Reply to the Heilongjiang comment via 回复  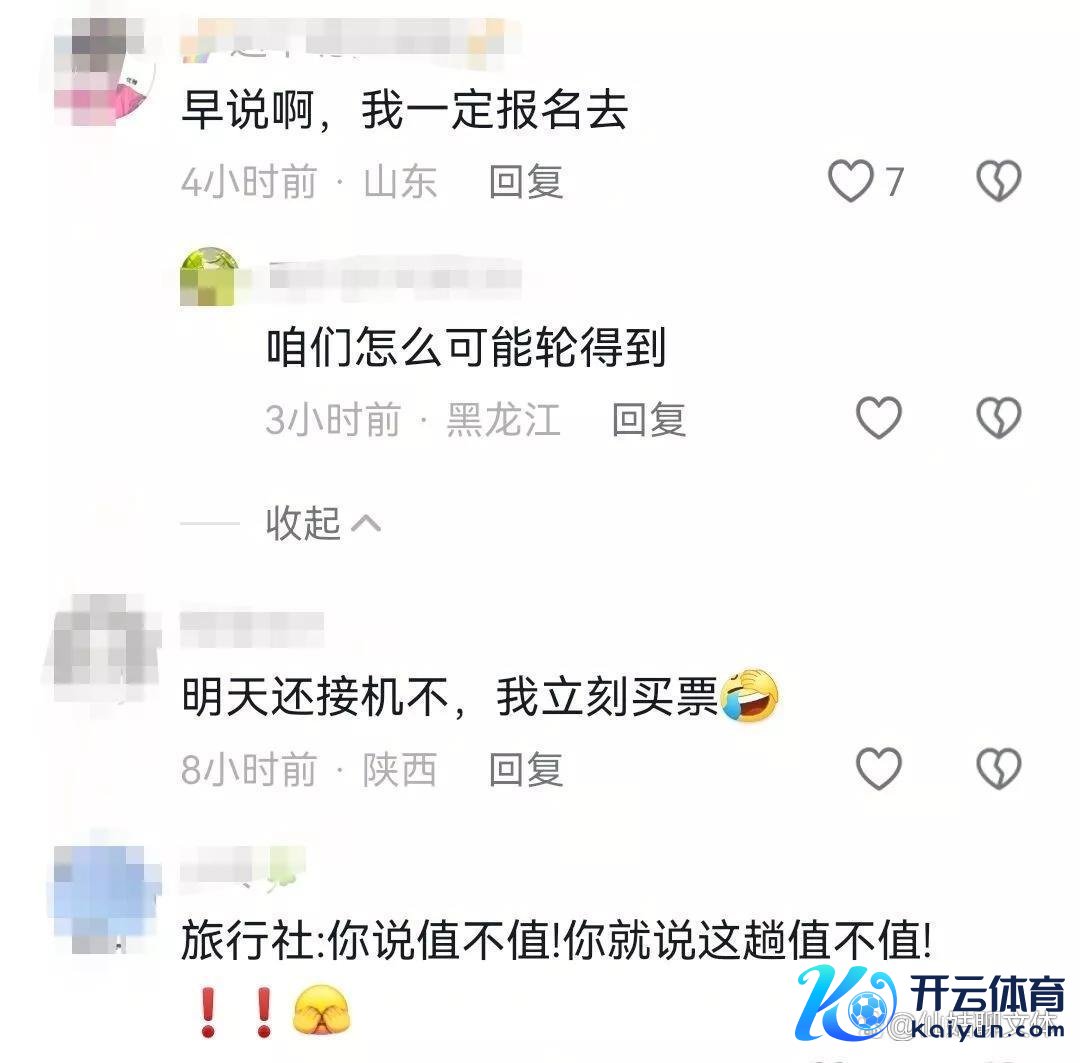click(649, 419)
